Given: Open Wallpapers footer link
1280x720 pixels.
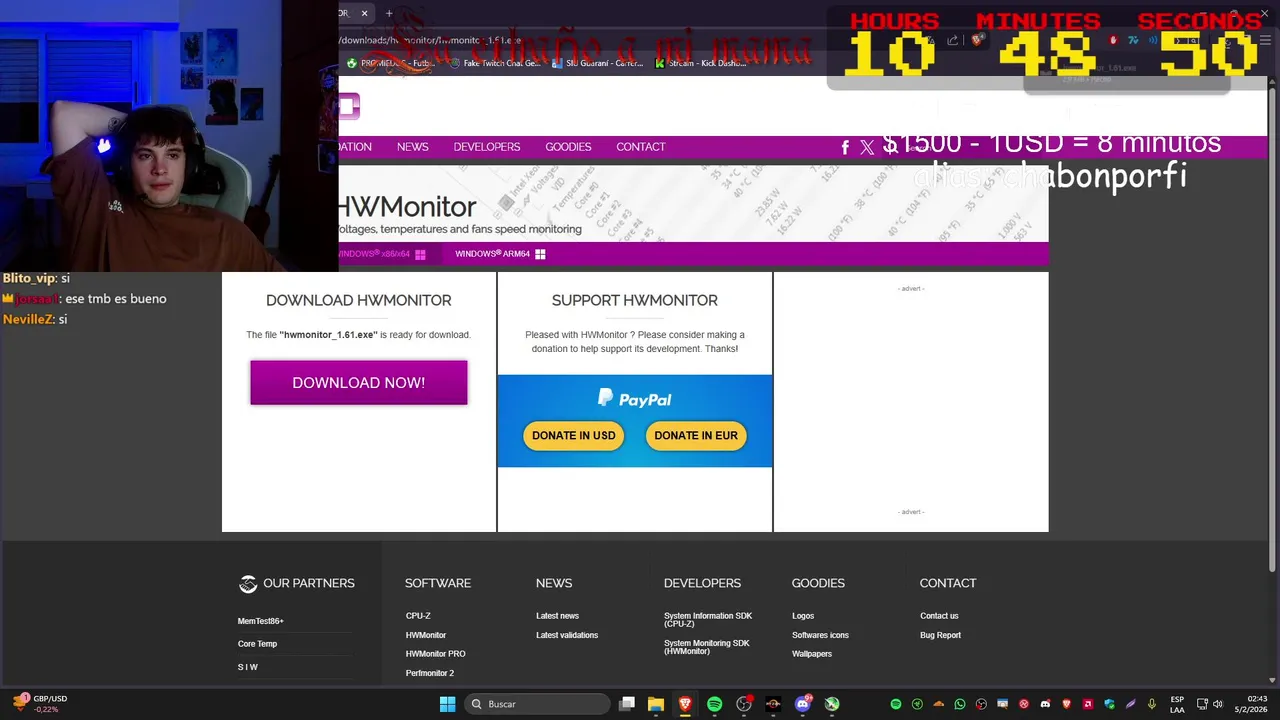Looking at the screenshot, I should click(x=812, y=654).
